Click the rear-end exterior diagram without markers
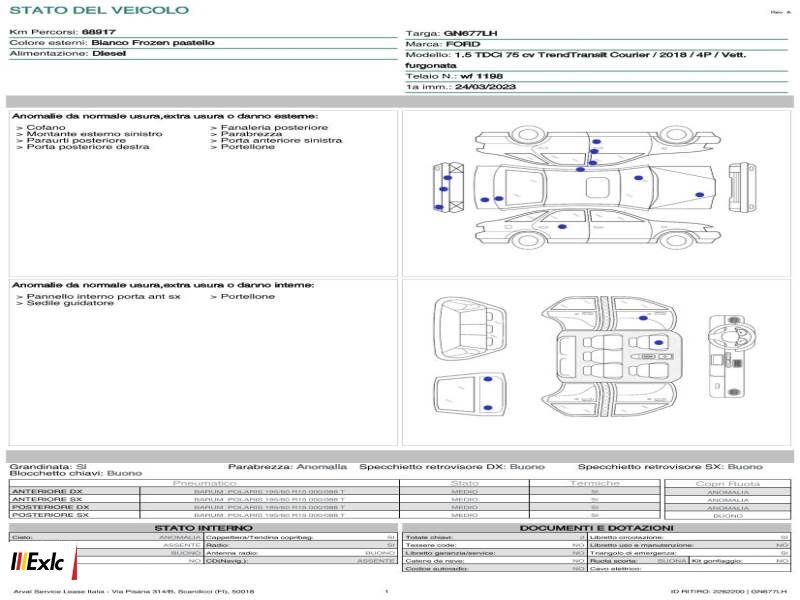The image size is (800, 600). 742,188
